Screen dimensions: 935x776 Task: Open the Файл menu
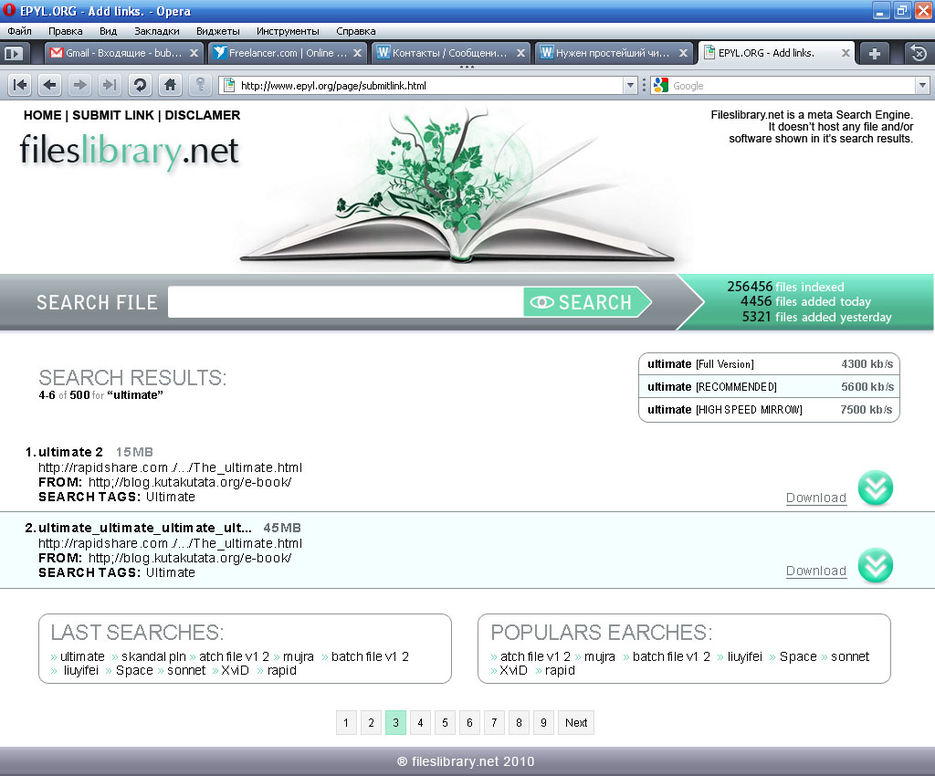click(20, 31)
